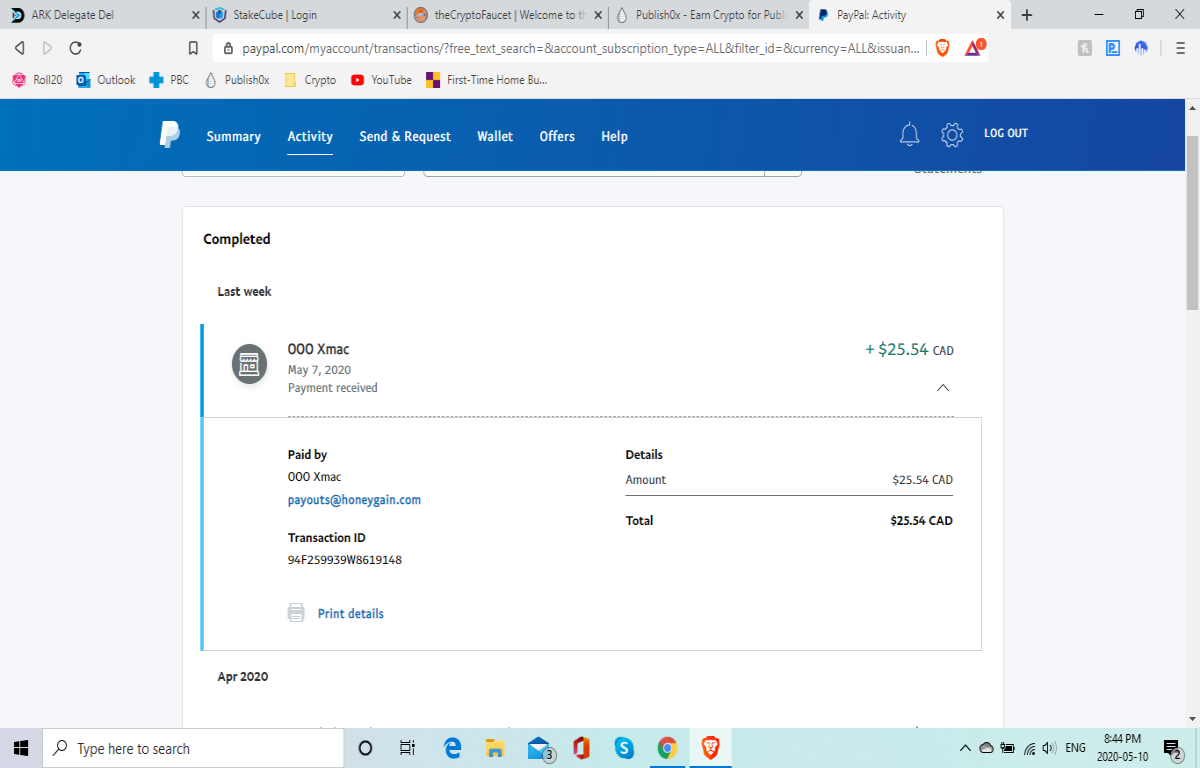Click the payouts@honeygain.com email link
1200x768 pixels.
(x=354, y=499)
